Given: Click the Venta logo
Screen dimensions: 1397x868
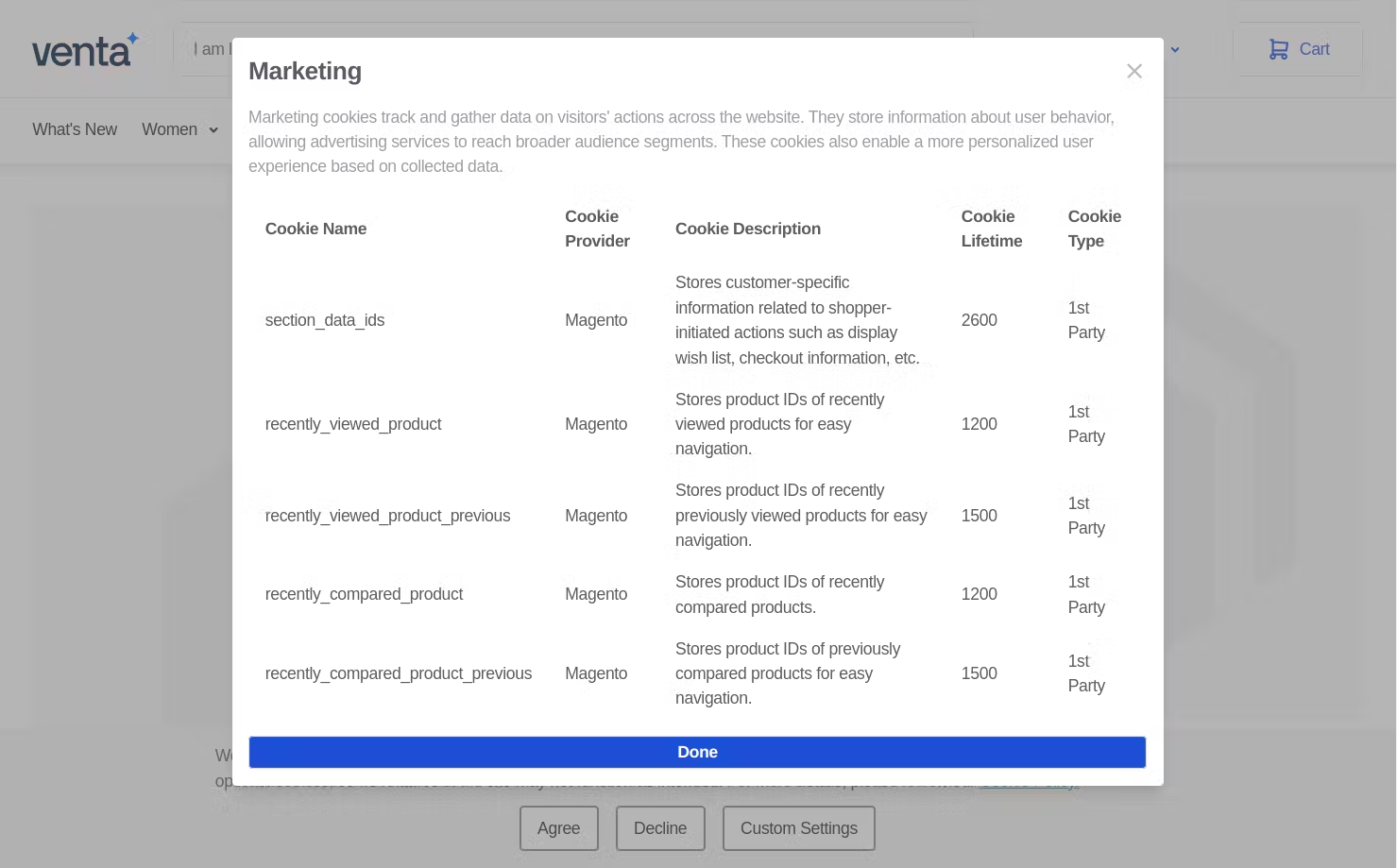Looking at the screenshot, I should (85, 50).
